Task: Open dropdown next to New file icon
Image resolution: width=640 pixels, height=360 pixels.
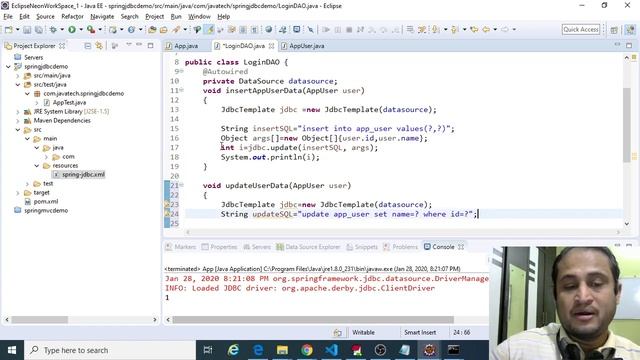Action: point(18,30)
